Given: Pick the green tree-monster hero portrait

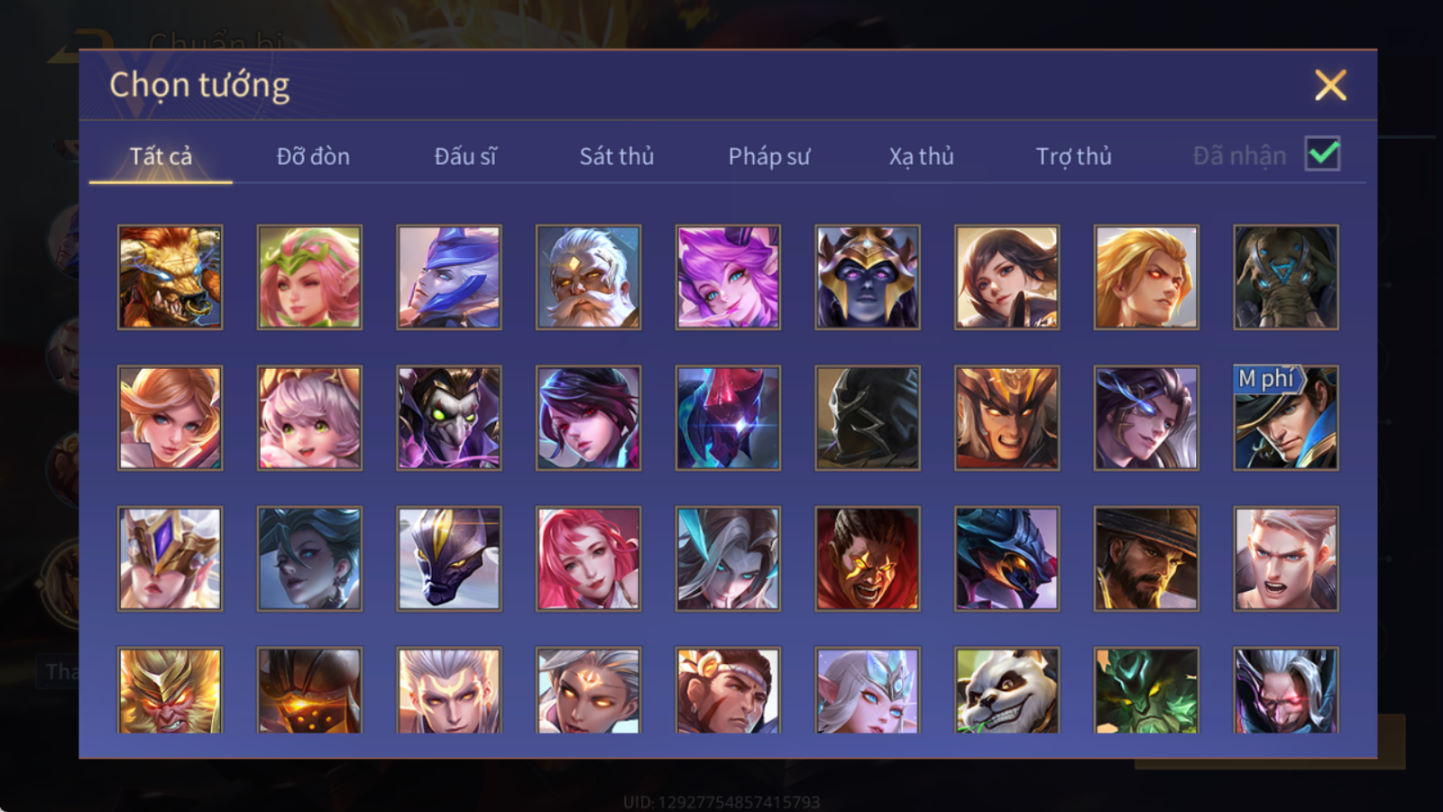Looking at the screenshot, I should 1146,690.
